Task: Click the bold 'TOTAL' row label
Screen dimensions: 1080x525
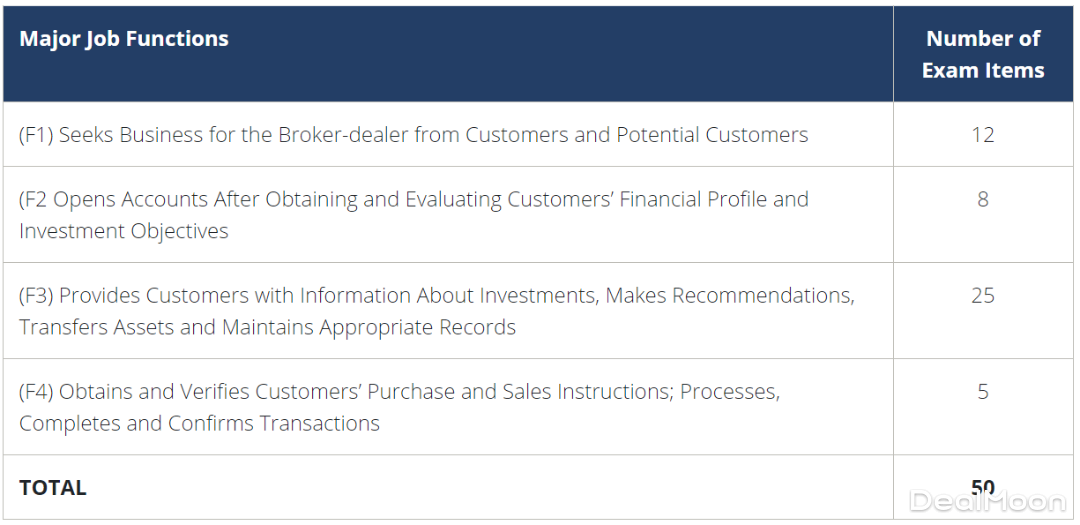Action: [53, 488]
